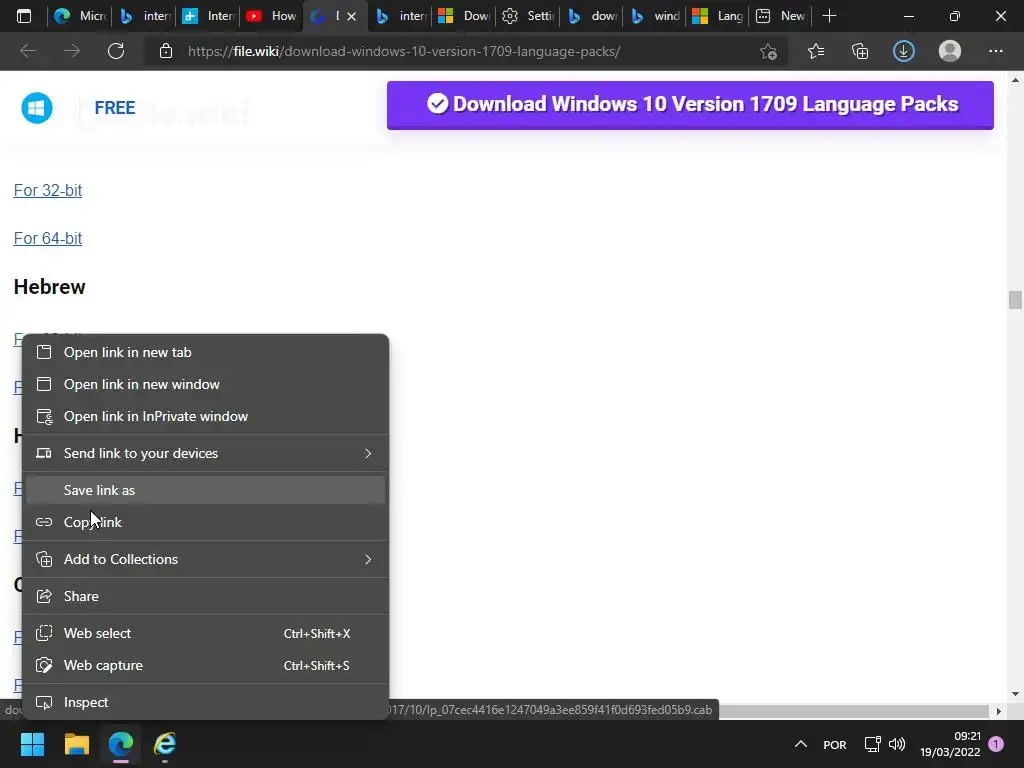1024x768 pixels.
Task: Switch to the 'Lang' Microsoft tab
Action: coord(718,16)
